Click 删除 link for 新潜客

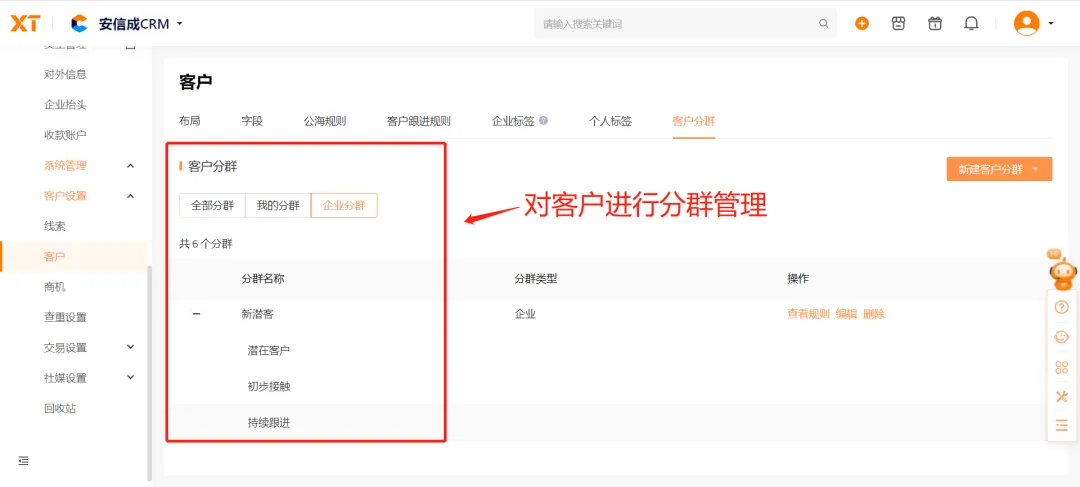(874, 314)
